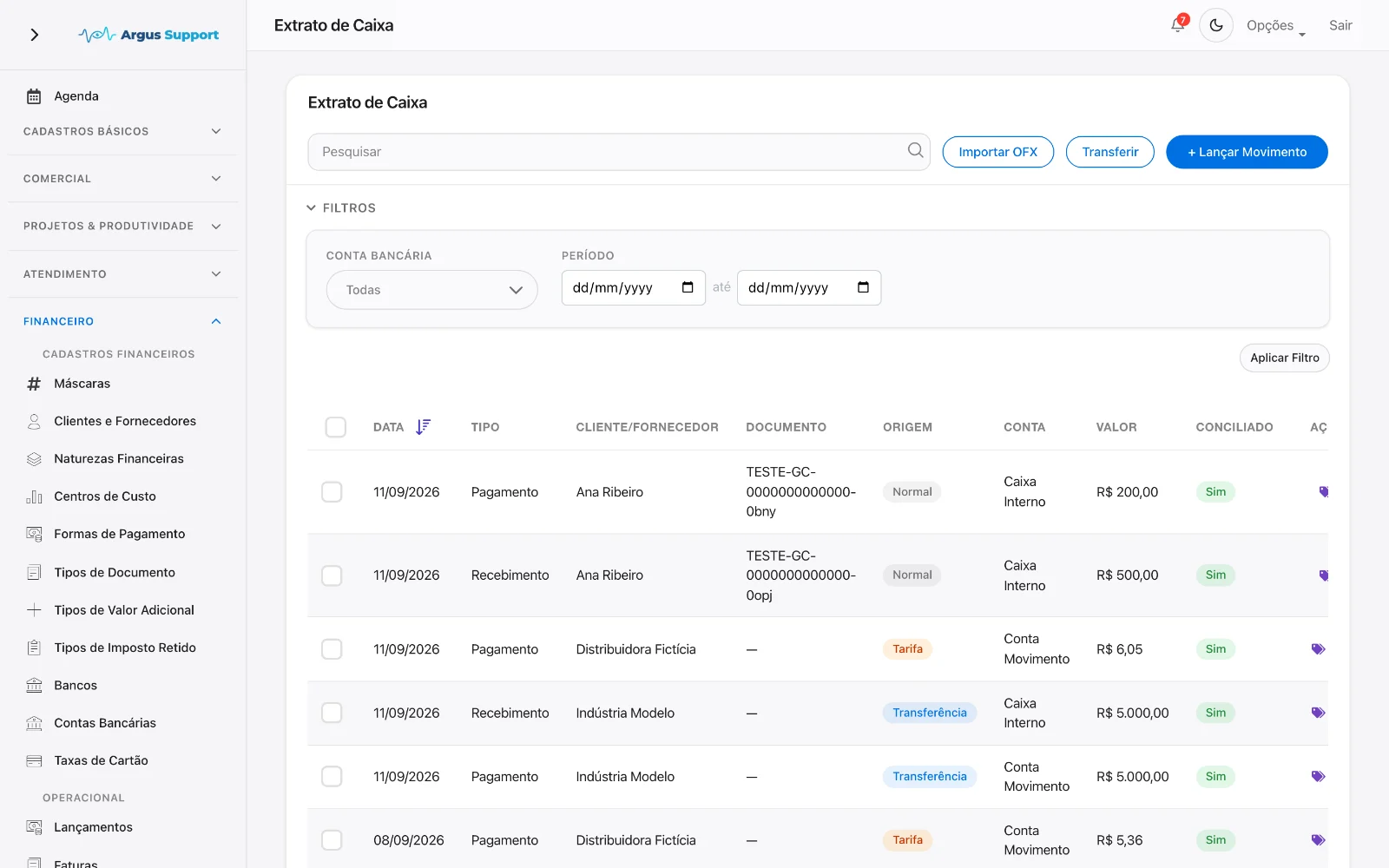Toggle dark mode moon icon
The height and width of the screenshot is (868, 1389).
click(1216, 25)
